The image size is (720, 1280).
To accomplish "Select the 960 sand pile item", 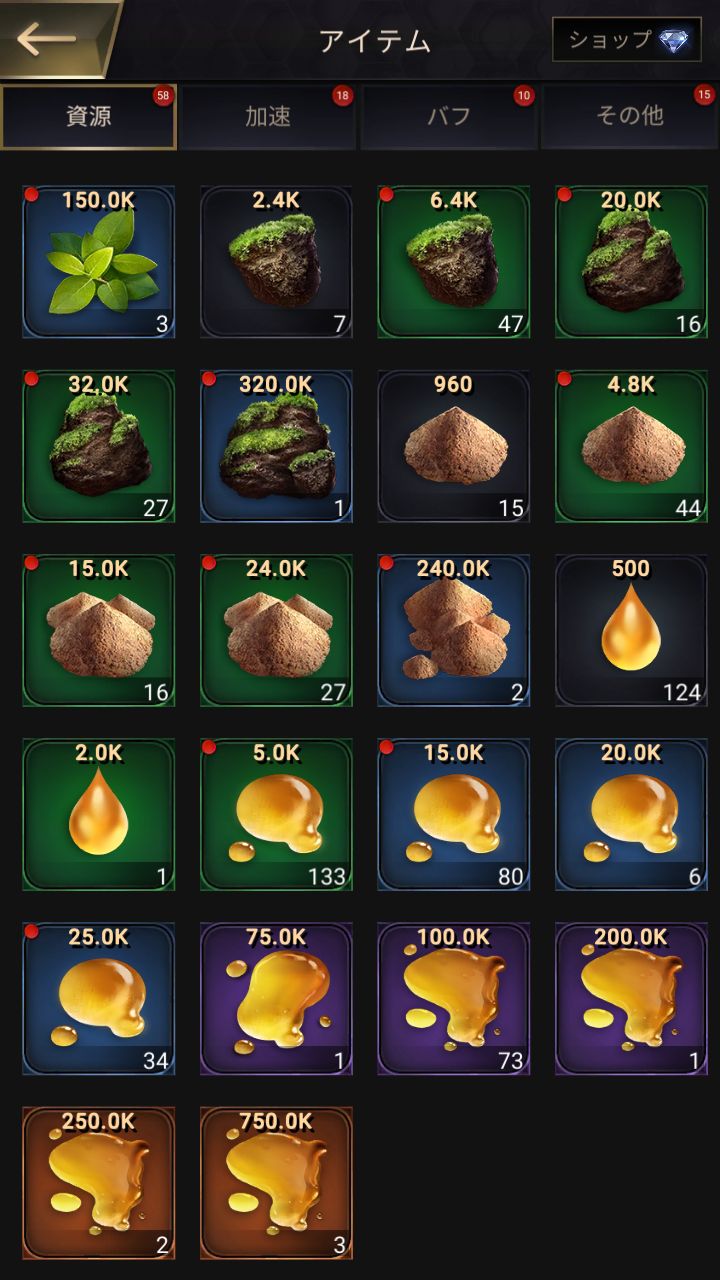I will pos(454,446).
